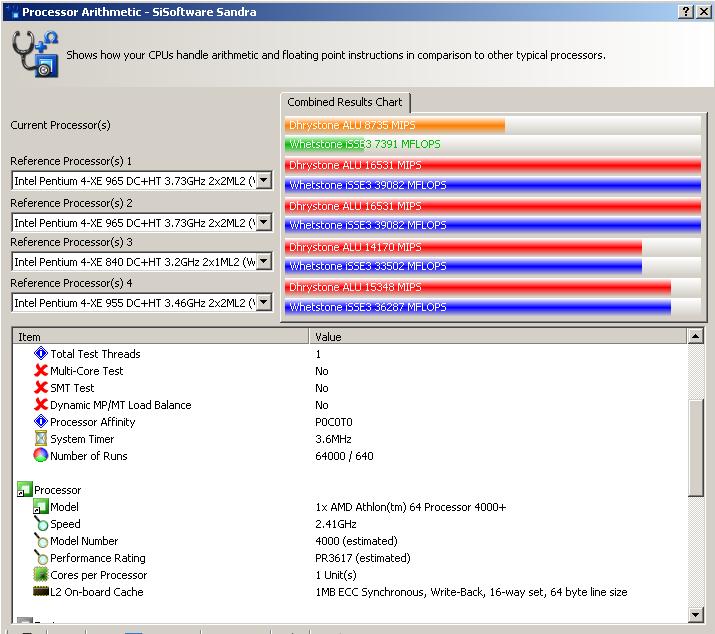Click the 4000 (estimated) model number value
The width and height of the screenshot is (715, 634).
tap(356, 541)
